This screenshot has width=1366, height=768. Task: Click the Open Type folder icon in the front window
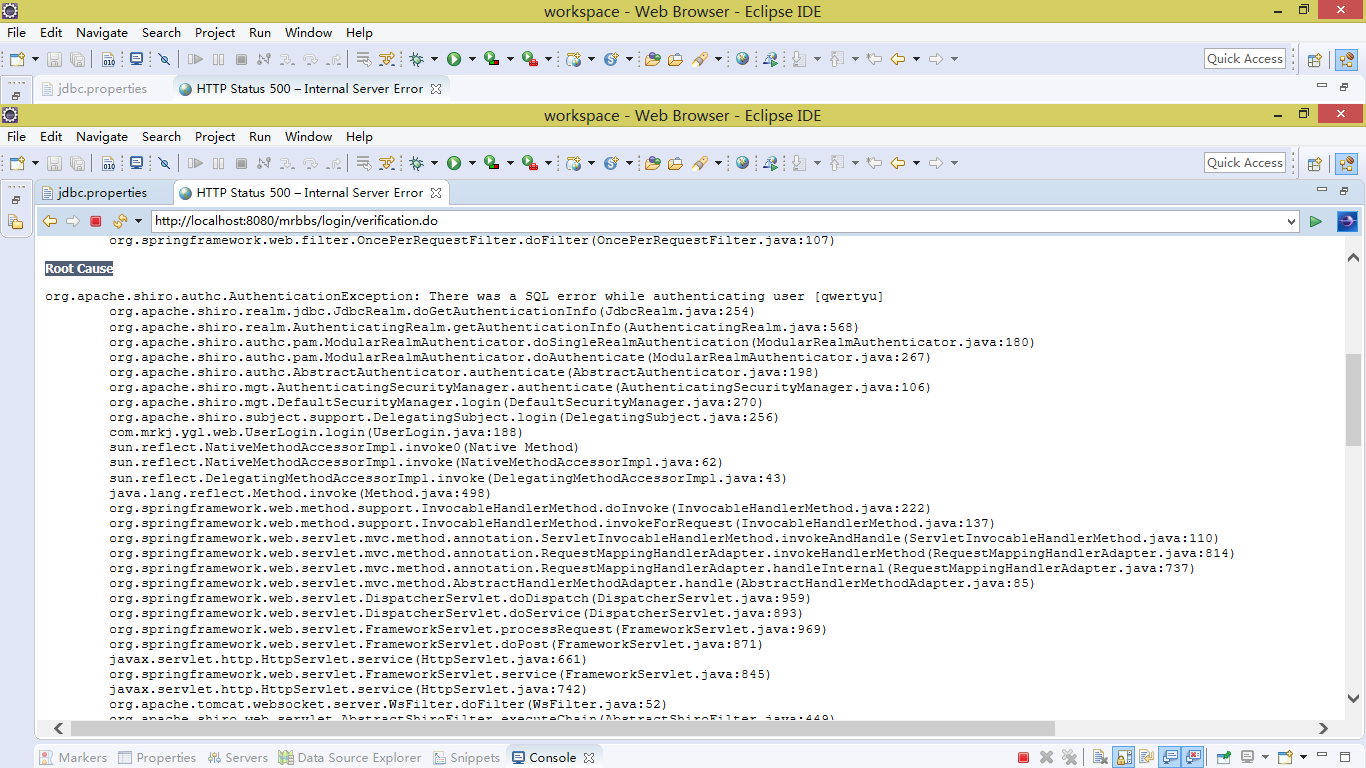tap(652, 163)
